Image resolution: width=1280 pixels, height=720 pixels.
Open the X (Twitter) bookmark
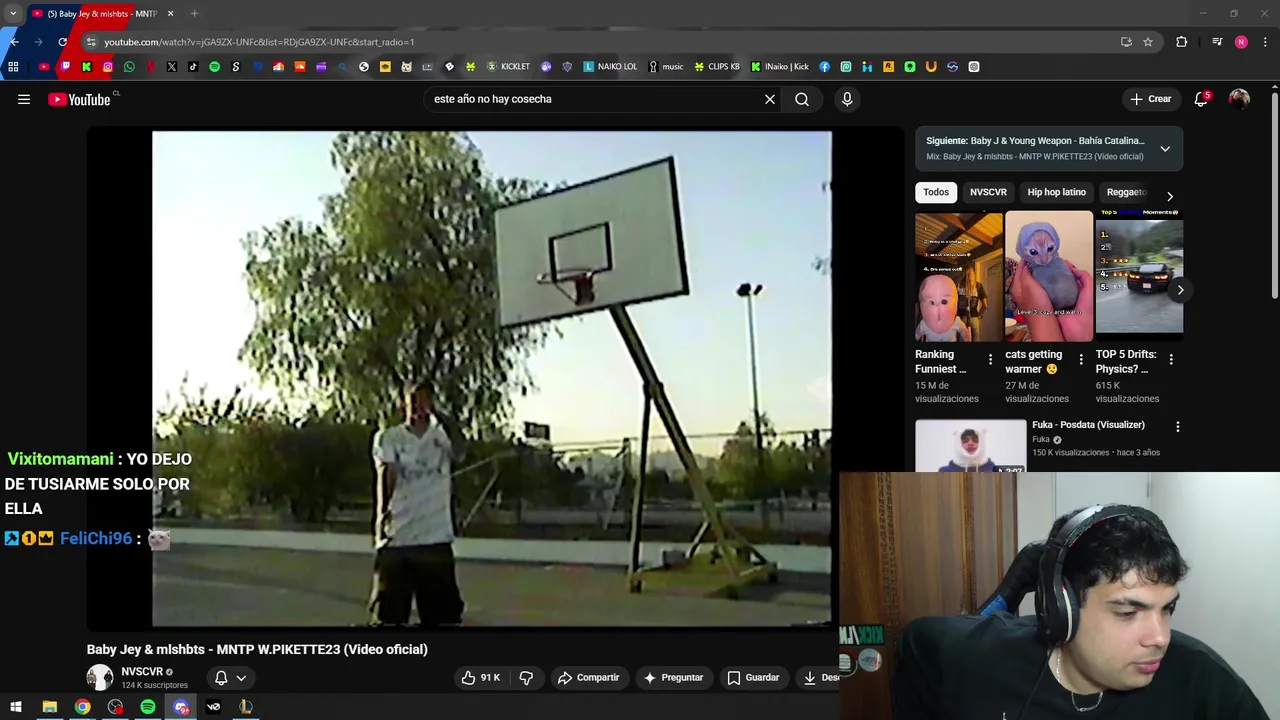(x=172, y=67)
